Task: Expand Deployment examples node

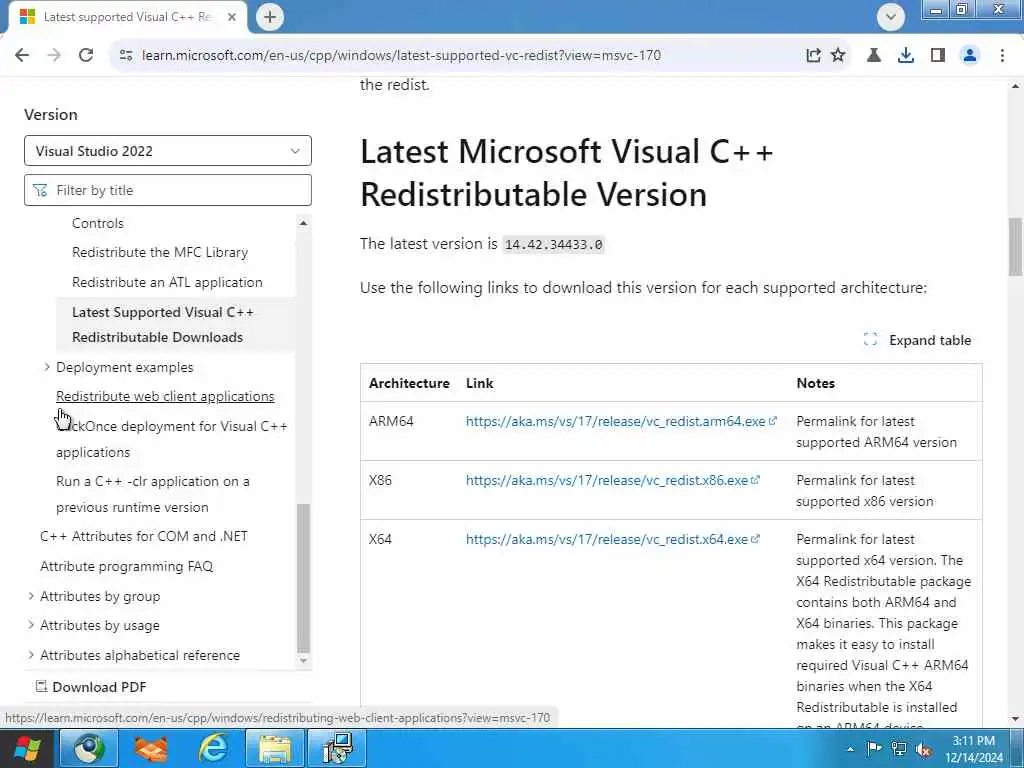Action: [46, 367]
